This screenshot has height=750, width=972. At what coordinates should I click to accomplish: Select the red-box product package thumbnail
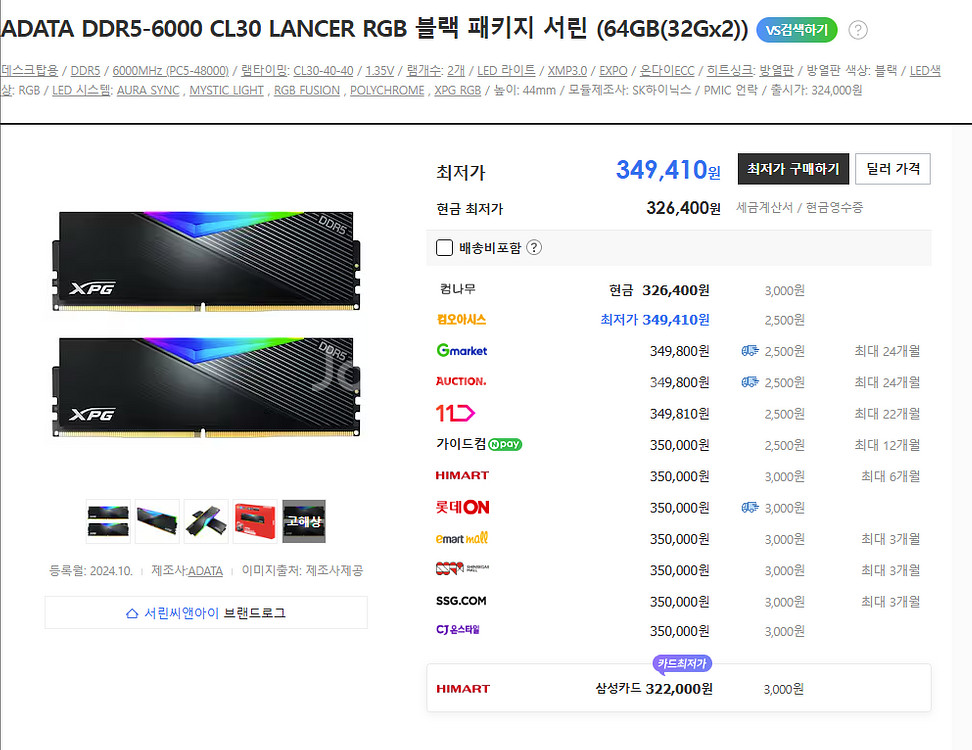pyautogui.click(x=255, y=521)
